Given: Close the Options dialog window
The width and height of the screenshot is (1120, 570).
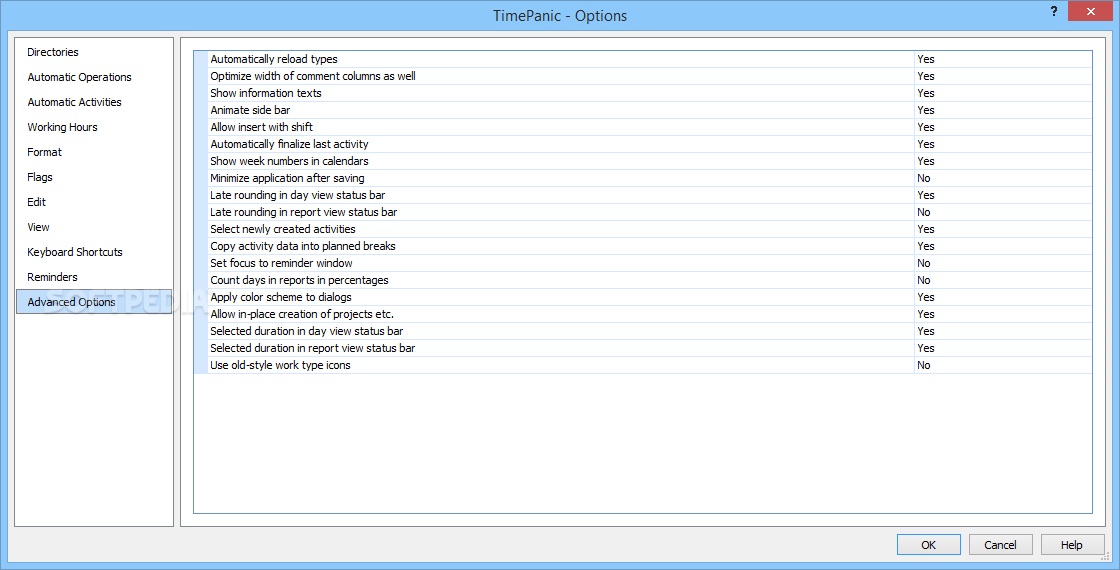Looking at the screenshot, I should 1091,11.
